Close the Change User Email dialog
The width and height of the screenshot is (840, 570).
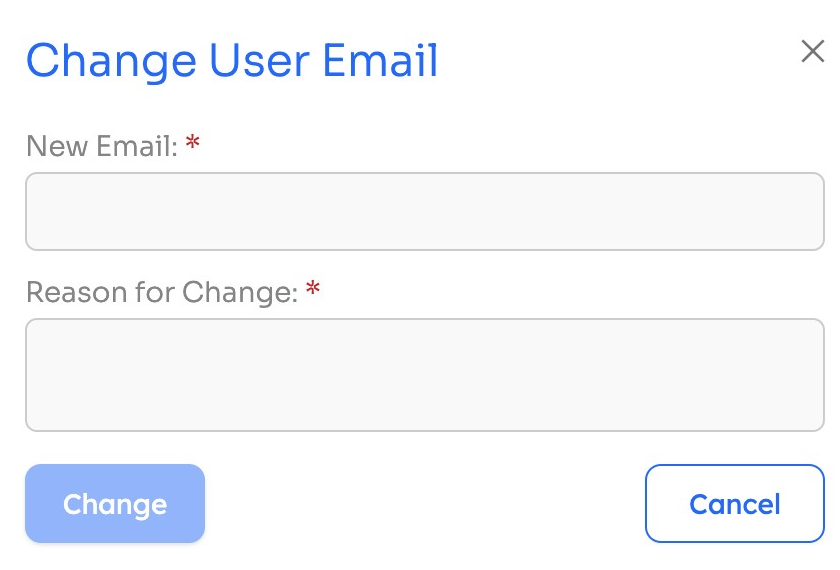click(812, 51)
